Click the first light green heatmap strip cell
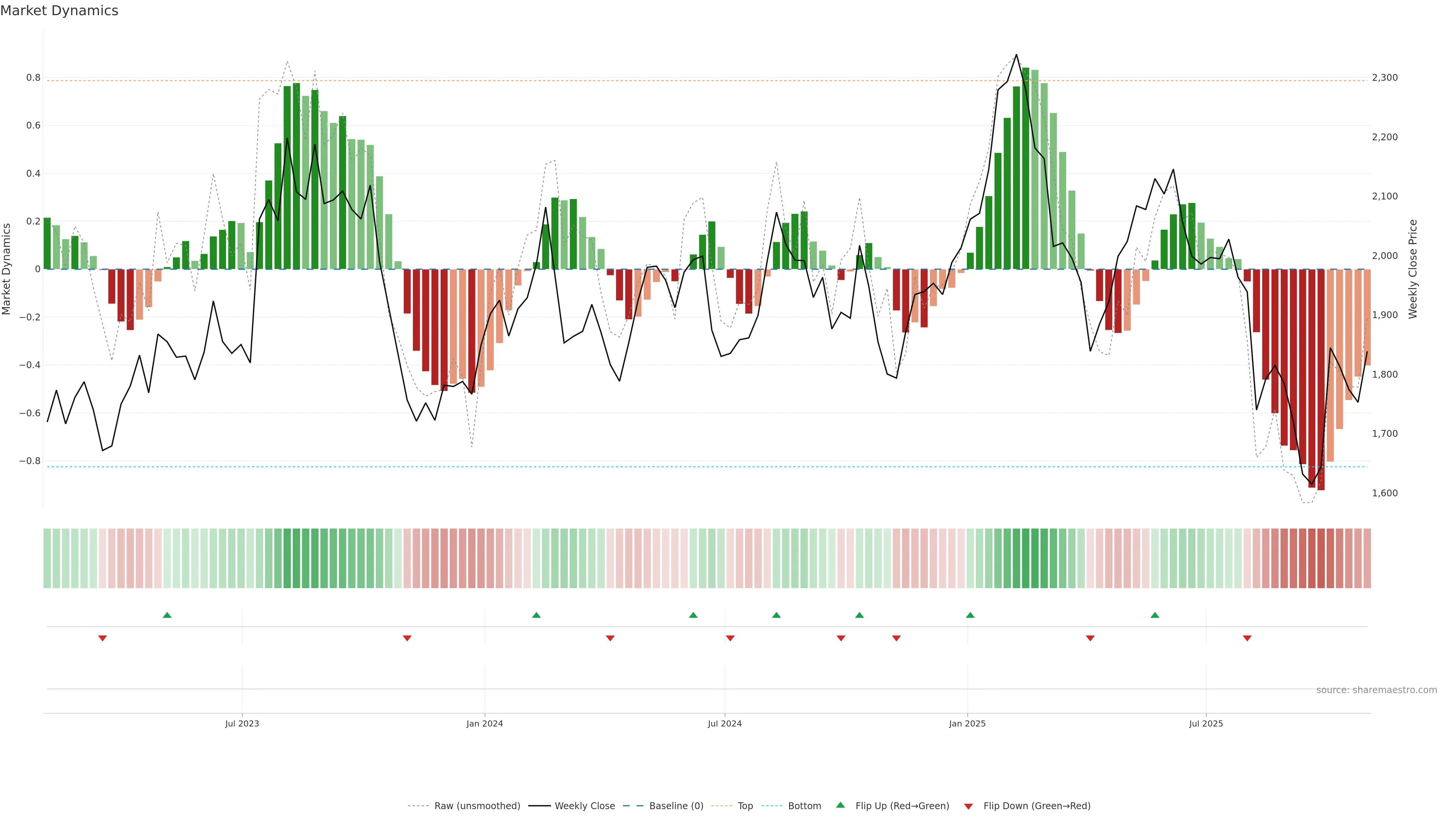The width and height of the screenshot is (1456, 819). [47, 558]
